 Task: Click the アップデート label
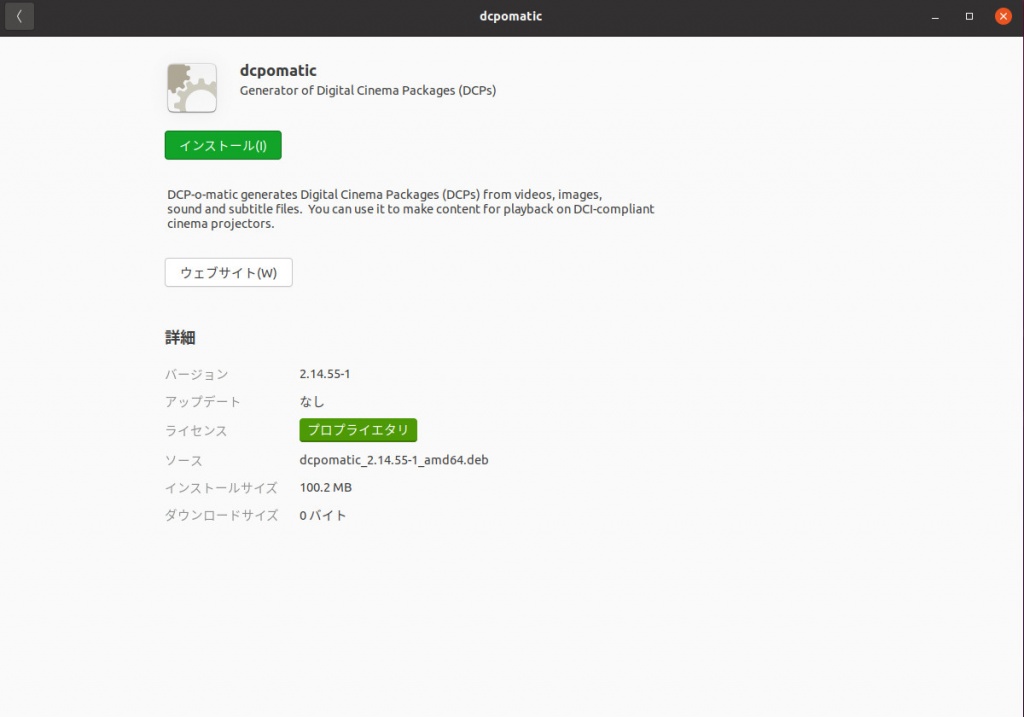pyautogui.click(x=202, y=402)
